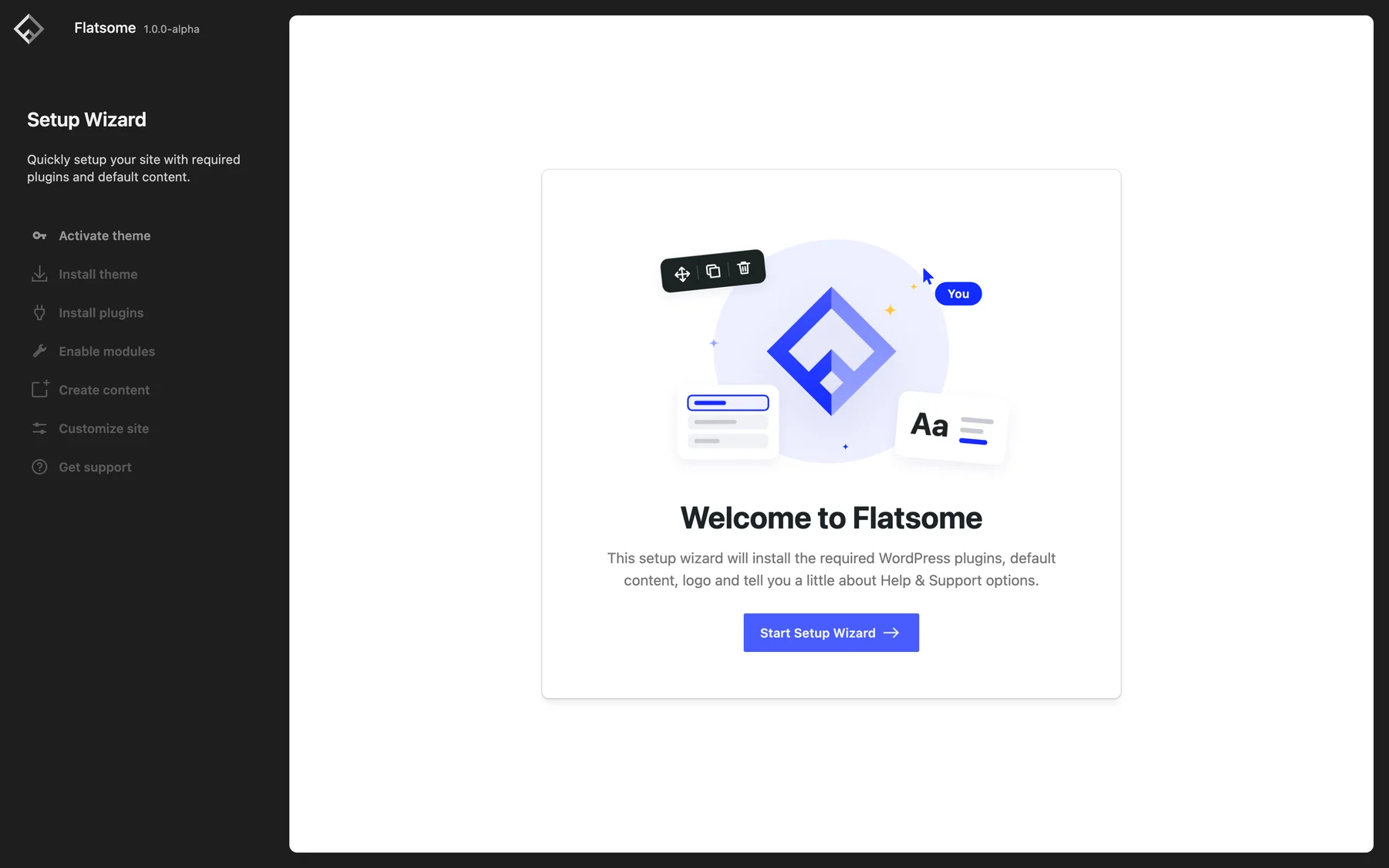Click the question mark icon beside Get support
The width and height of the screenshot is (1389, 868).
coord(39,467)
